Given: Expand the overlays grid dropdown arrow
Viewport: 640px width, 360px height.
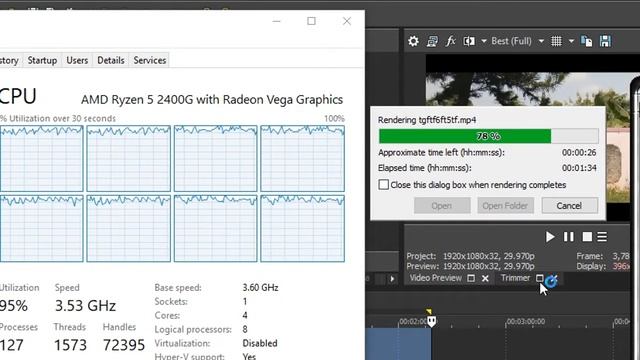Looking at the screenshot, I should (x=571, y=41).
